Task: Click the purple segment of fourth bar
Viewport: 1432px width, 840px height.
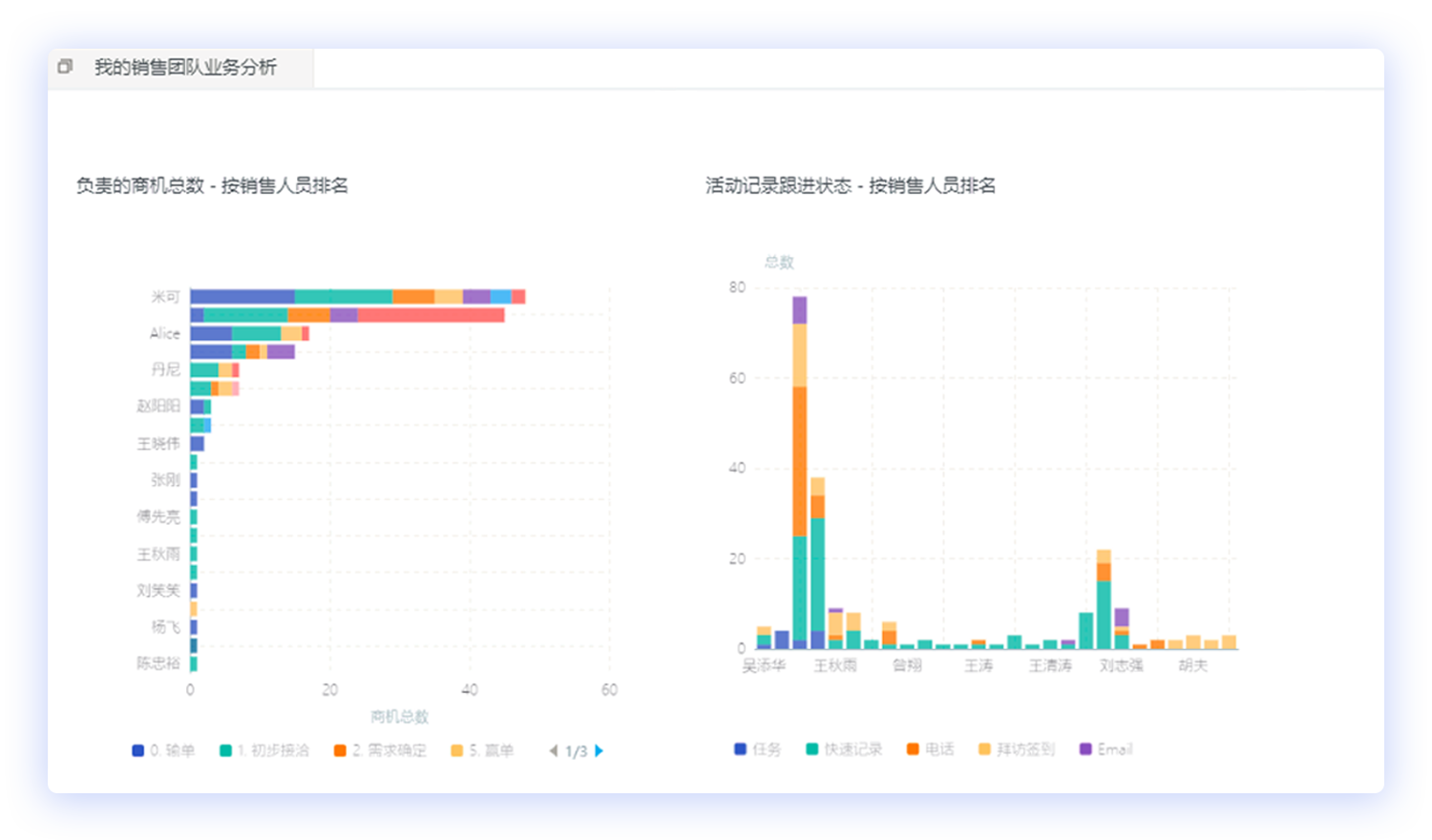Action: click(281, 352)
